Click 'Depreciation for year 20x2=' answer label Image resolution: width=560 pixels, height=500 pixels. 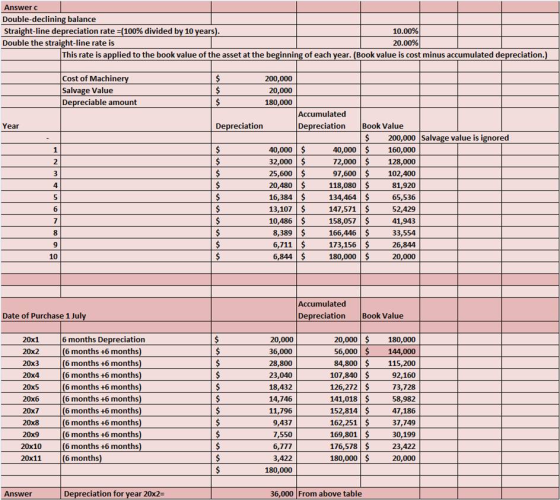point(114,494)
